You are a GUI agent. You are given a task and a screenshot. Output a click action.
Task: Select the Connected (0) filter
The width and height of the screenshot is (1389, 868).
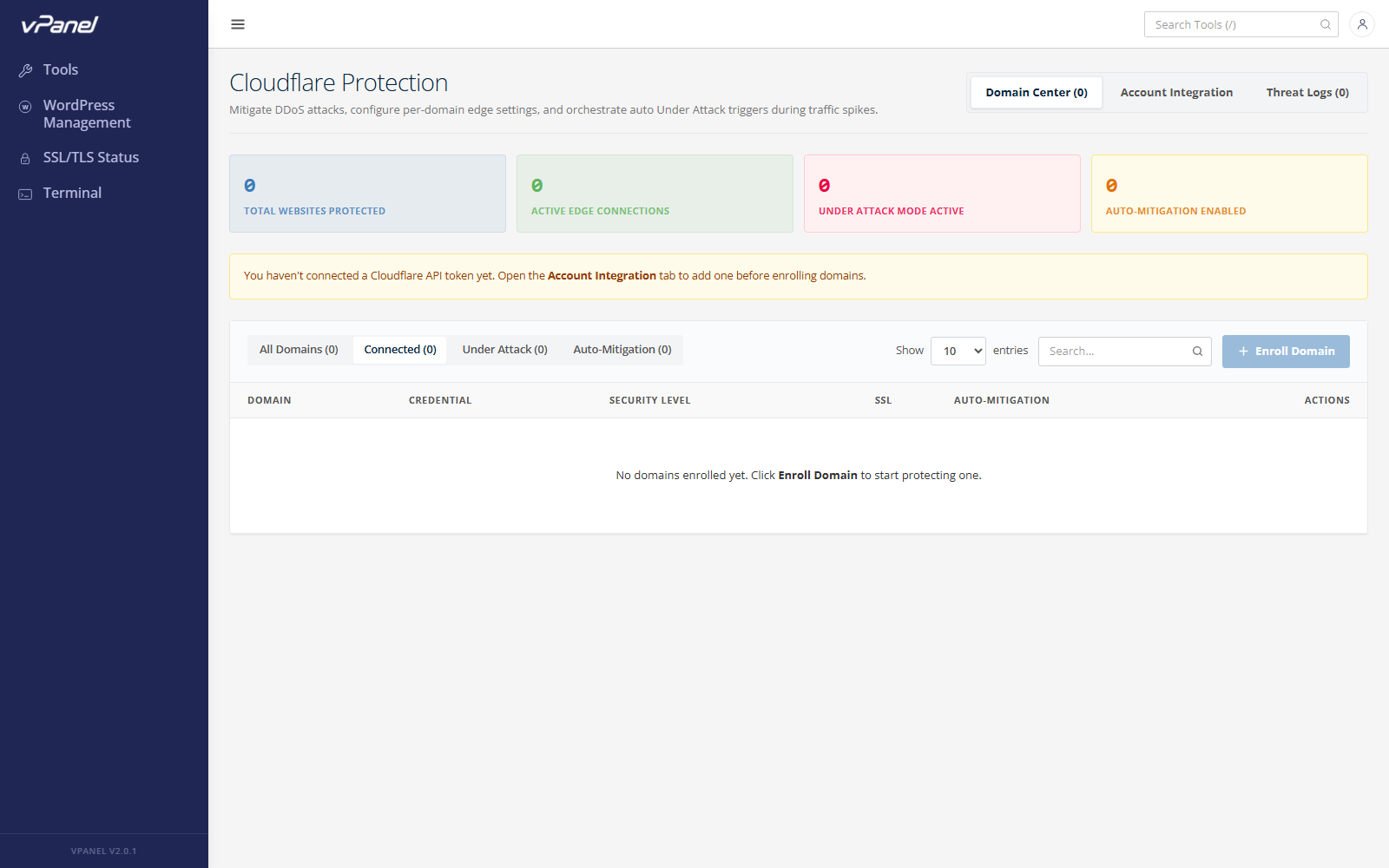pyautogui.click(x=400, y=350)
